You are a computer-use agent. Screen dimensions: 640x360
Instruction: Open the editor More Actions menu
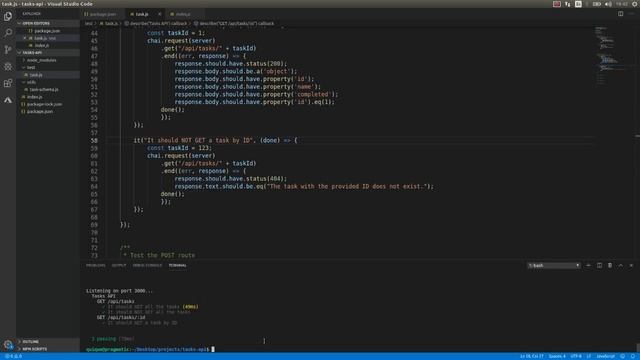click(x=631, y=13)
